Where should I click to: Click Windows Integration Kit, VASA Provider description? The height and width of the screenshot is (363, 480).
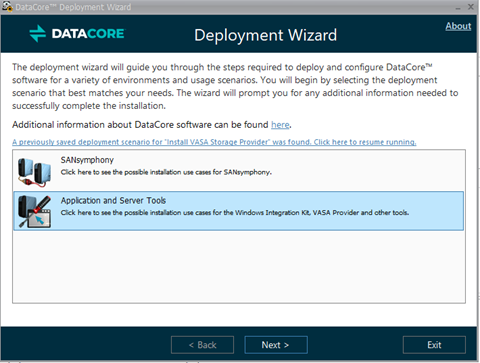tap(235, 213)
